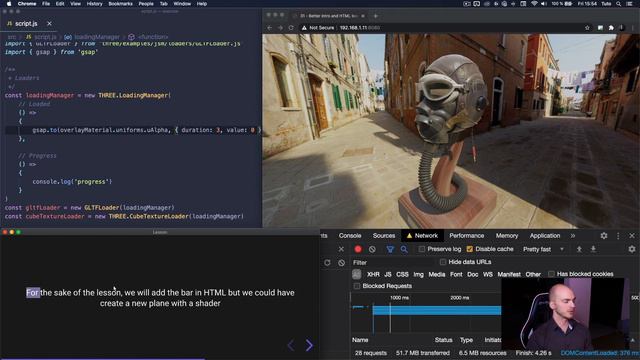Image resolution: width=640 pixels, height=360 pixels.
Task: Switch to the Performance tab
Action: [467, 236]
